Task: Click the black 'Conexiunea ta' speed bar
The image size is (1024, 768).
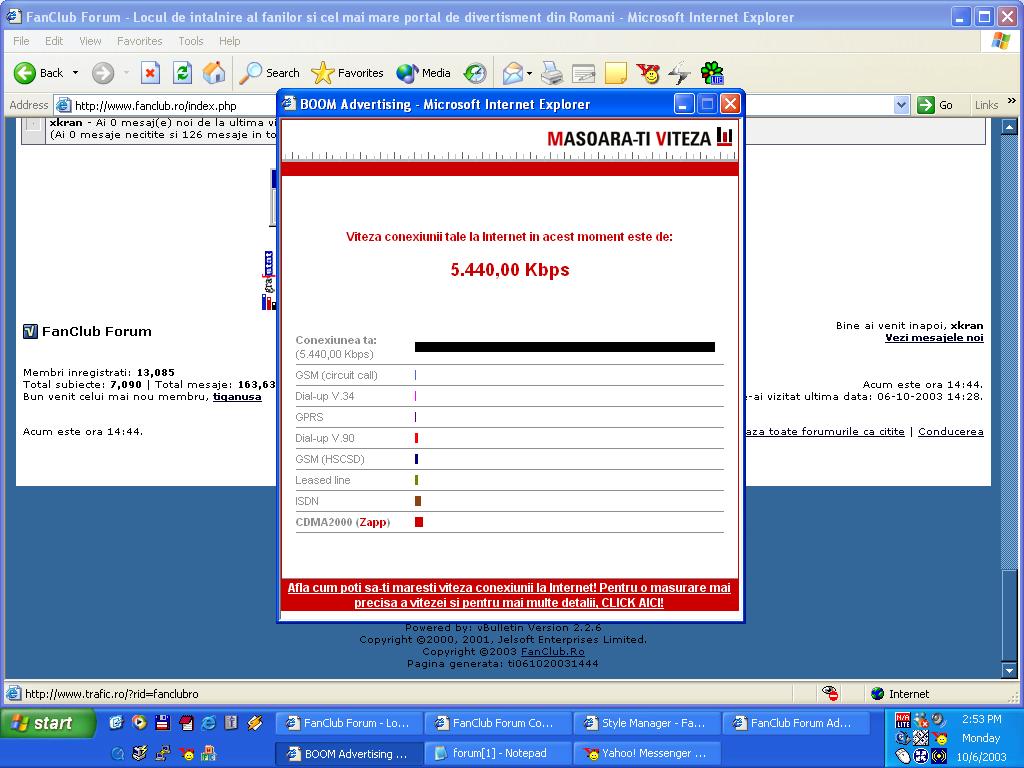Action: (565, 347)
